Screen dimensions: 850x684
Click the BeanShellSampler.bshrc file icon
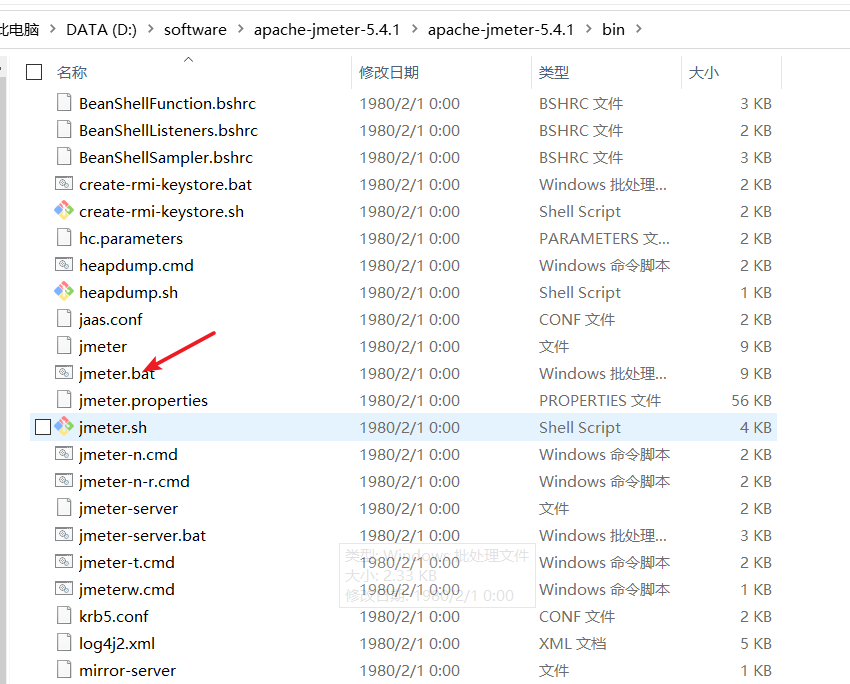click(x=64, y=157)
